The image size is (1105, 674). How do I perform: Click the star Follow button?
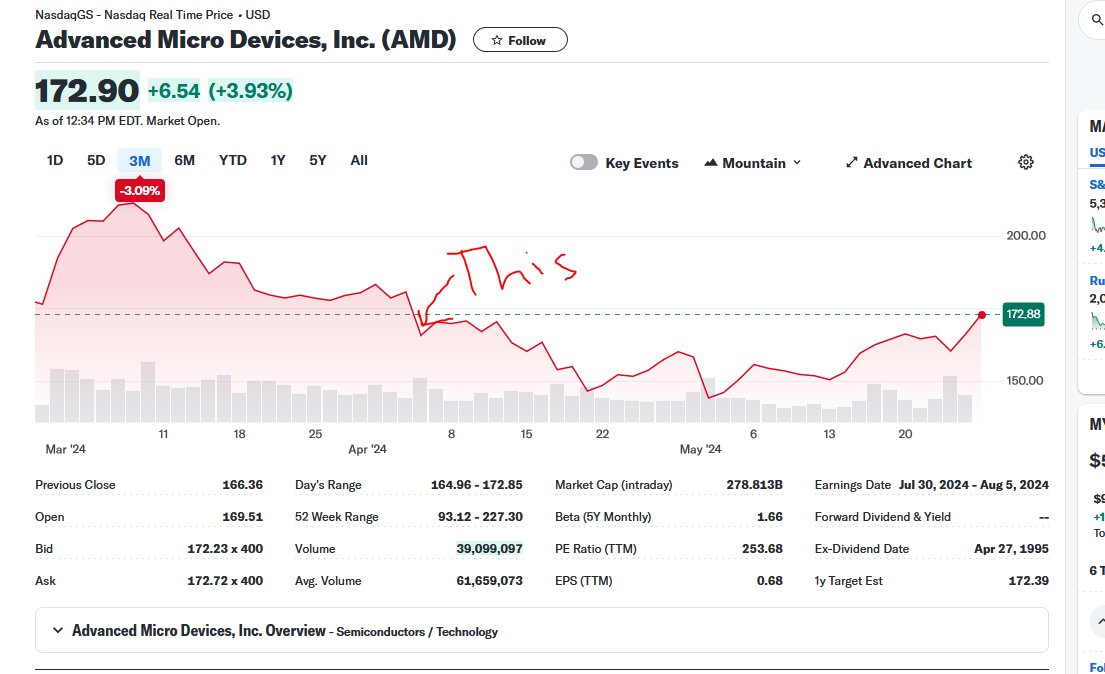[x=520, y=40]
